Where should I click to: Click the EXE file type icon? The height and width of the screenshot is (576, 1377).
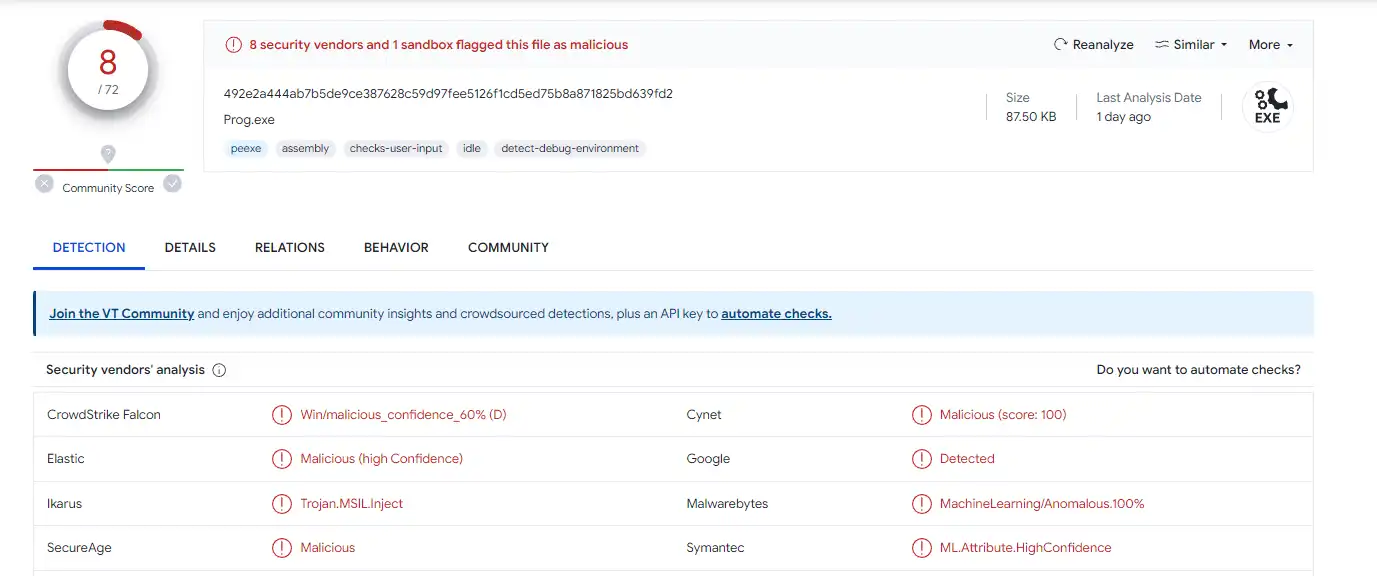[1267, 107]
